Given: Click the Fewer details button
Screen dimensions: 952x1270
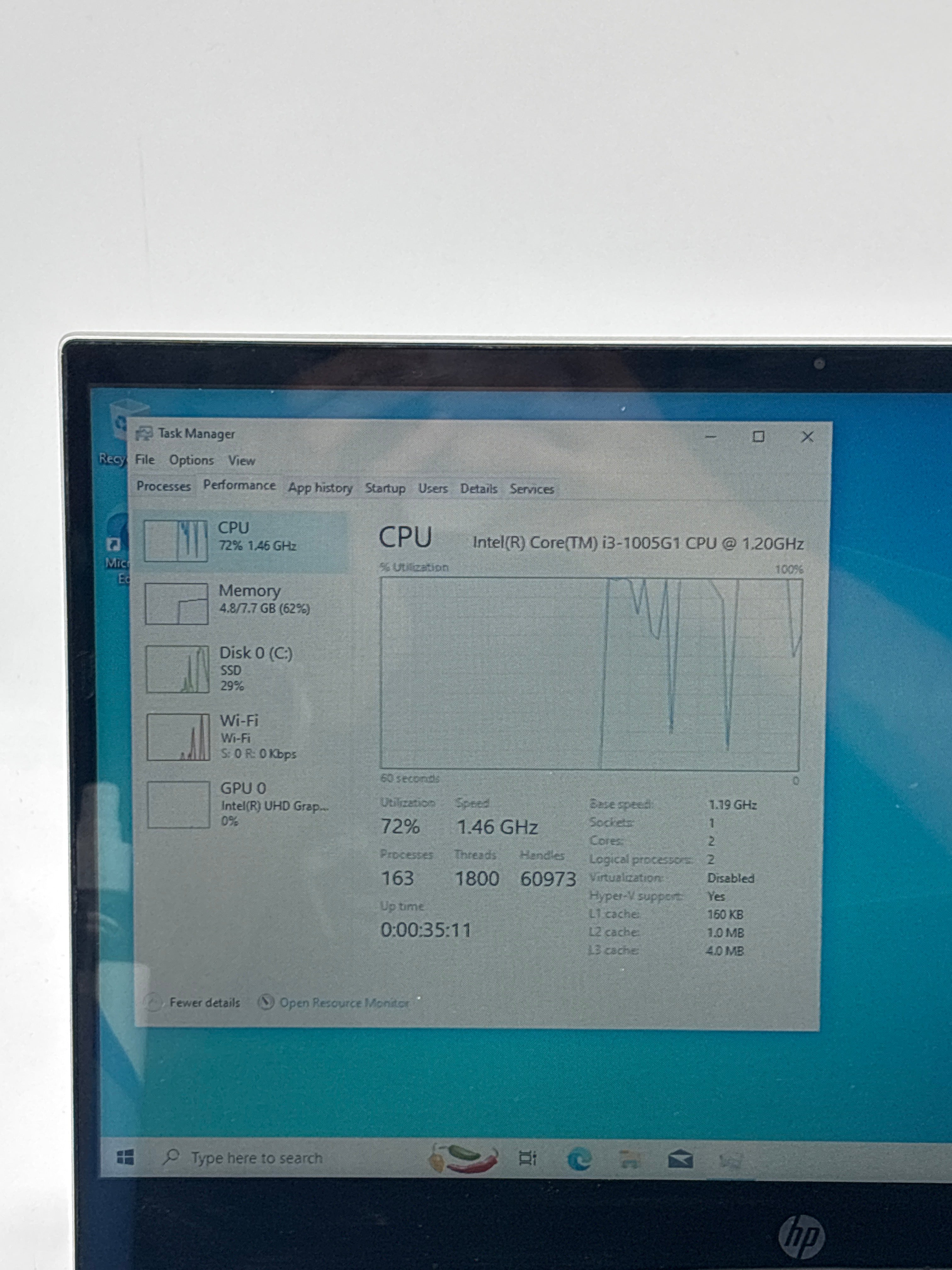Looking at the screenshot, I should click(x=193, y=1003).
